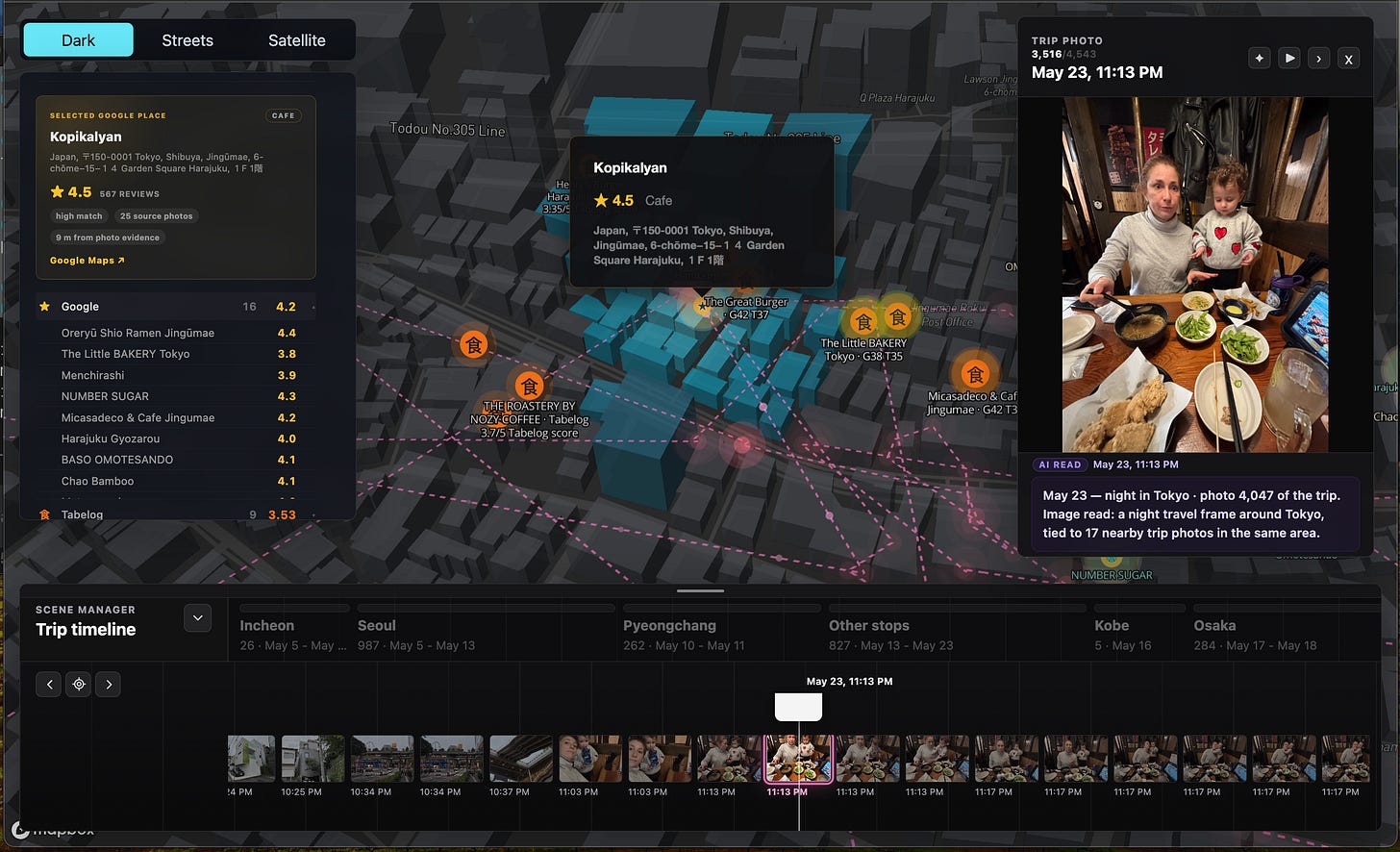Click the previous timeline arrow button
Screen dimensions: 1400x852
[x=49, y=685]
